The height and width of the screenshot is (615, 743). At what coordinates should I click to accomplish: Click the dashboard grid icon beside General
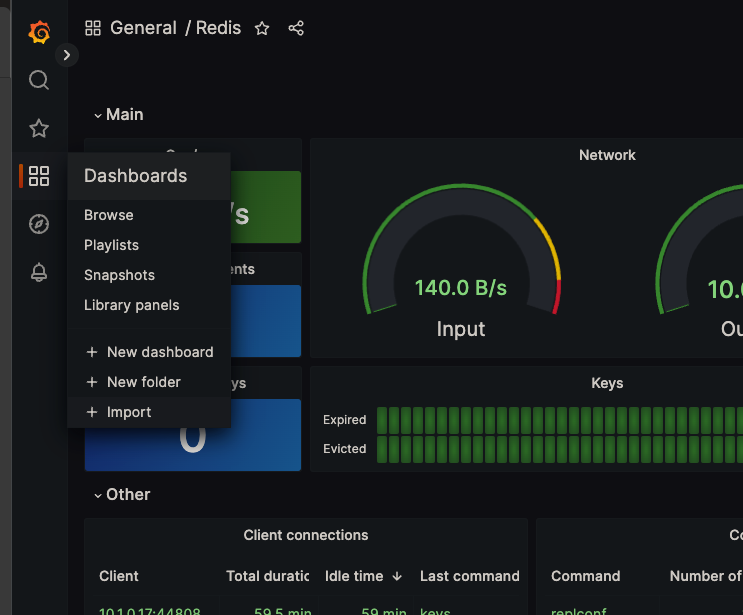93,28
